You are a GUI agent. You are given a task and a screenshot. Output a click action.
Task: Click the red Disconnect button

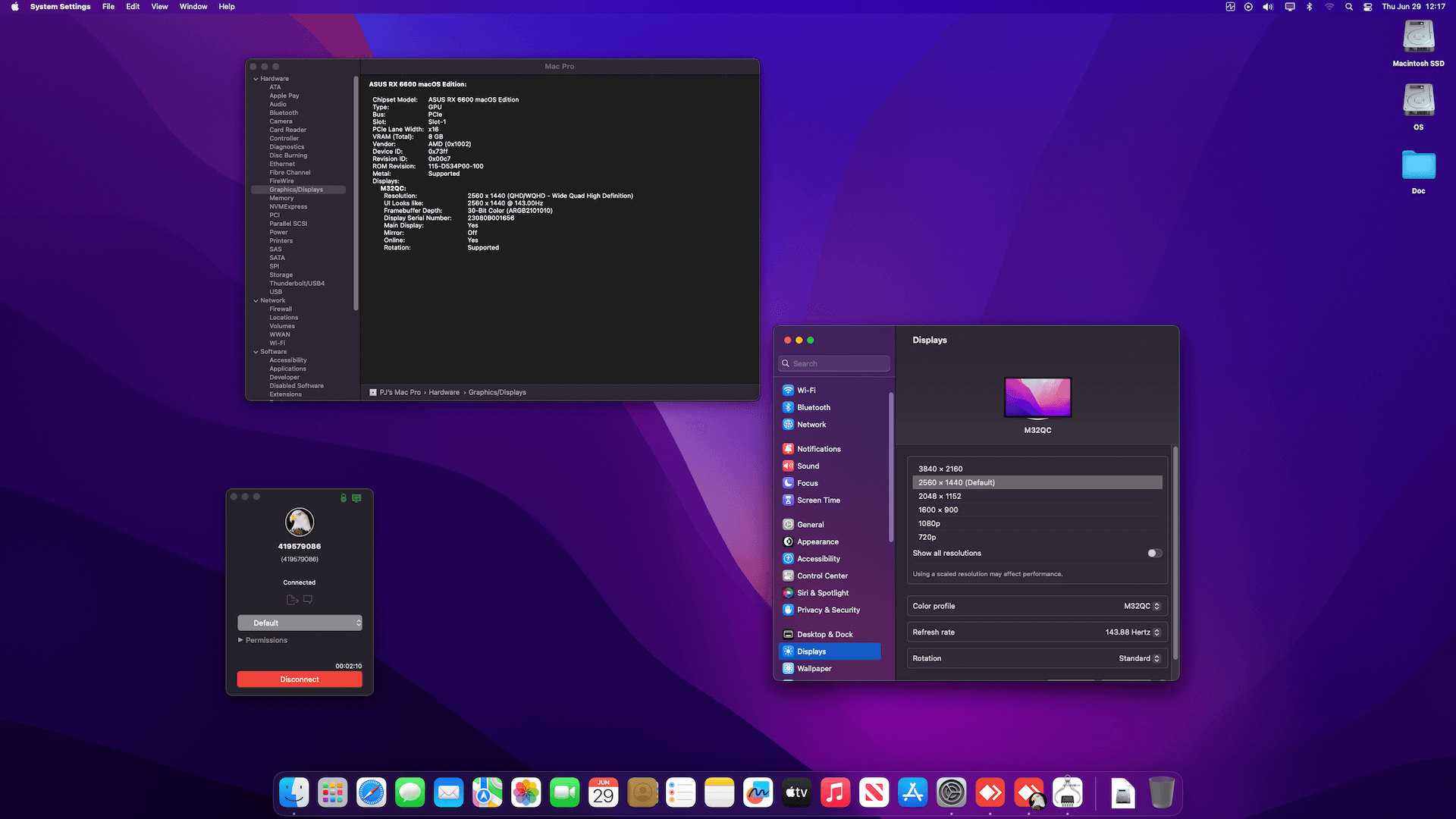[300, 679]
